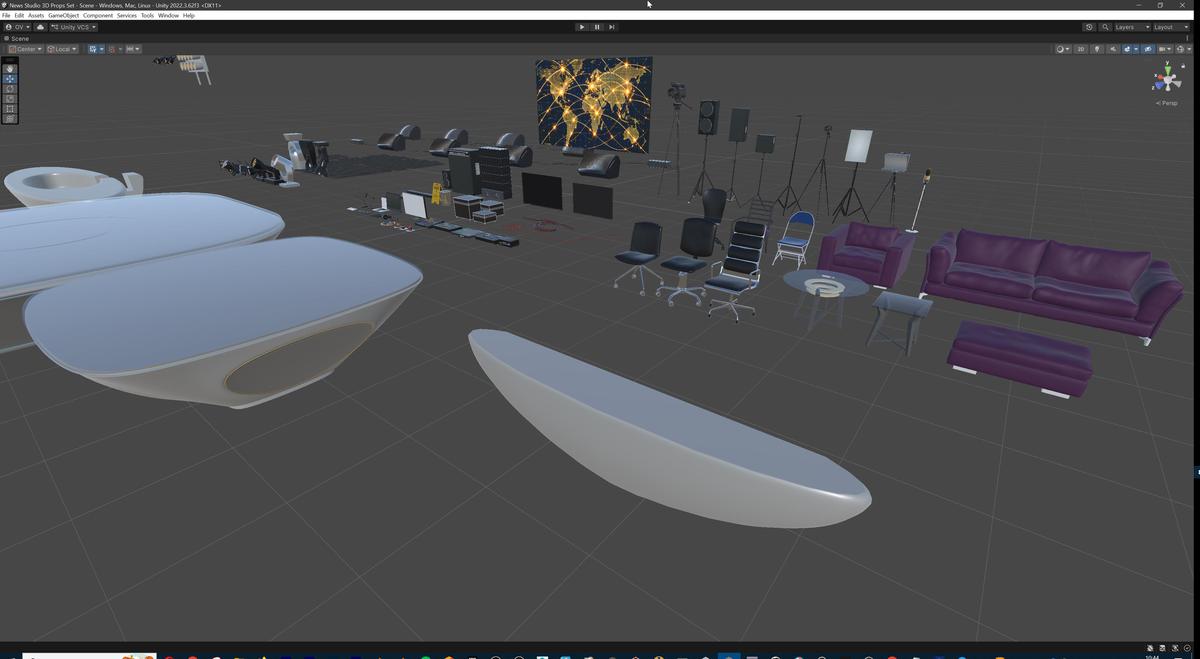
Task: Toggle scene audio
Action: [x=1112, y=49]
